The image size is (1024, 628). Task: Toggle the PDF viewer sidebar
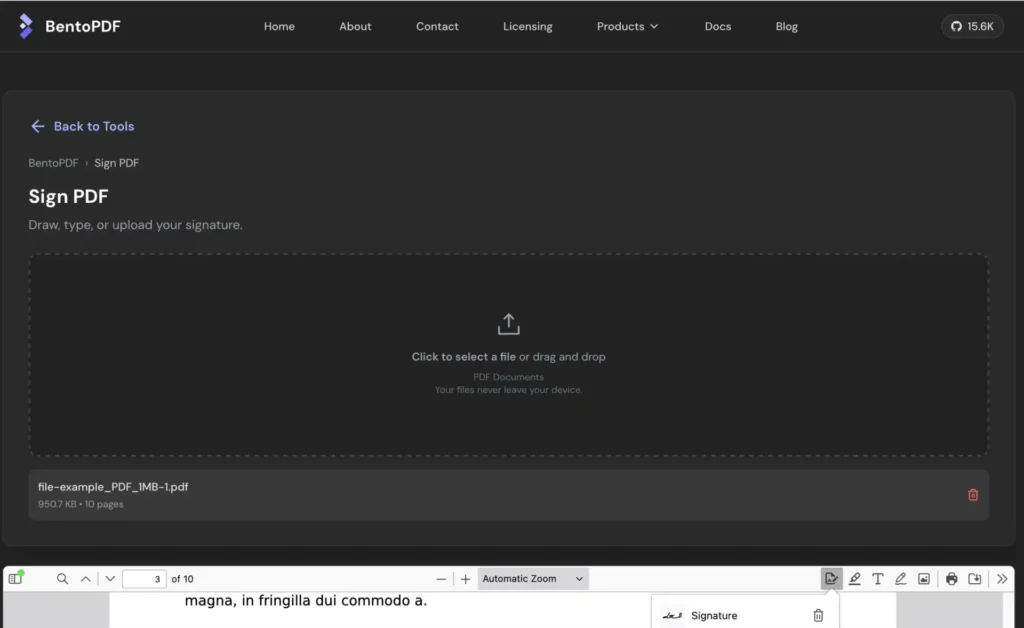point(16,578)
